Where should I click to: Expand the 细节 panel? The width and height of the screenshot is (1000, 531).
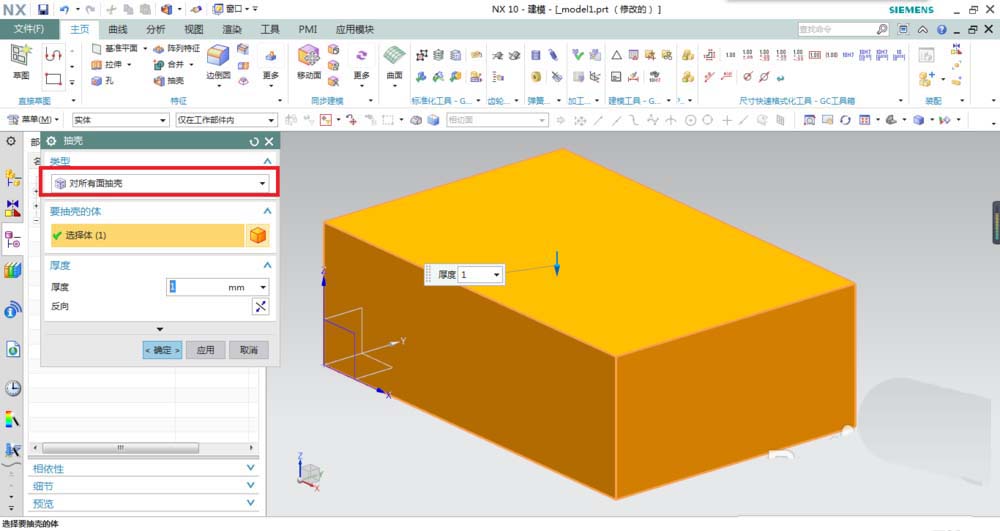click(251, 486)
